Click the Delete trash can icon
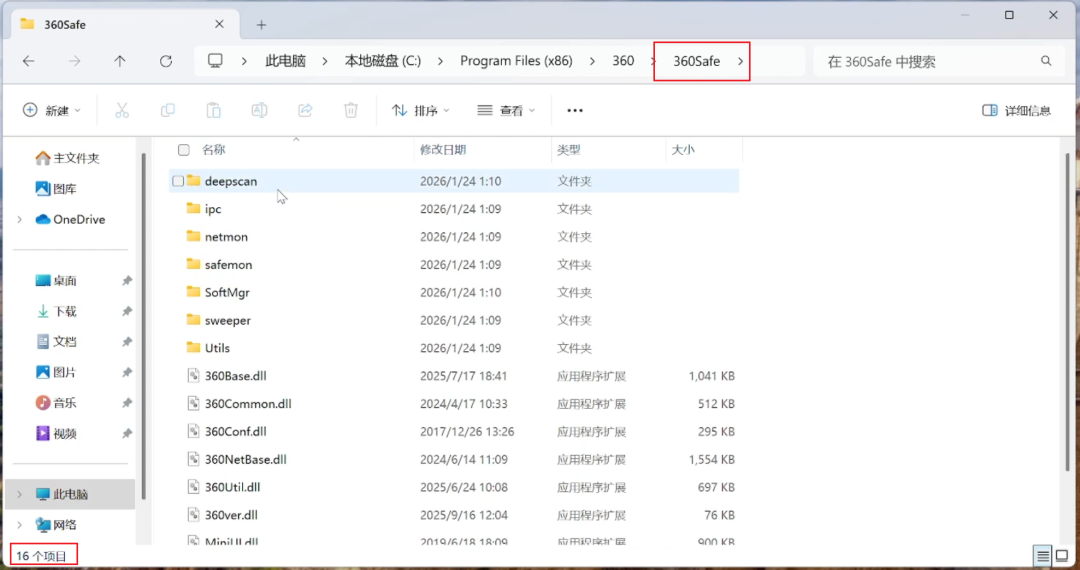This screenshot has height=570, width=1080. point(351,110)
